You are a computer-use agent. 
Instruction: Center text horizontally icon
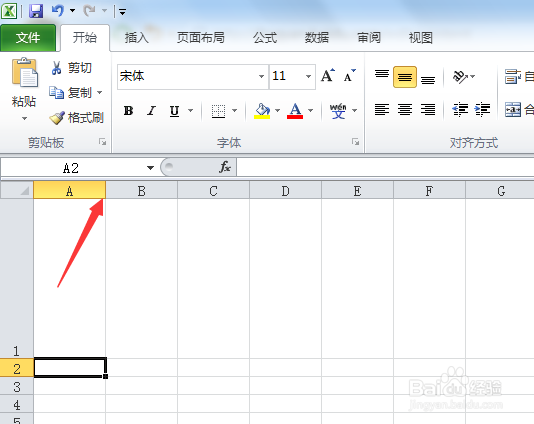[x=405, y=110]
